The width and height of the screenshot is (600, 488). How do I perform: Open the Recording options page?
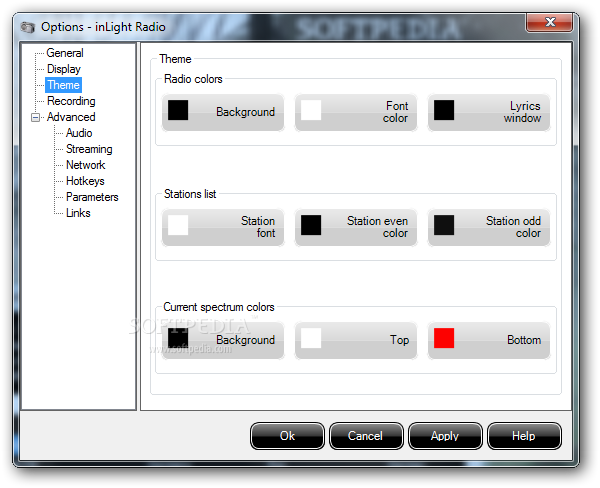[x=71, y=101]
